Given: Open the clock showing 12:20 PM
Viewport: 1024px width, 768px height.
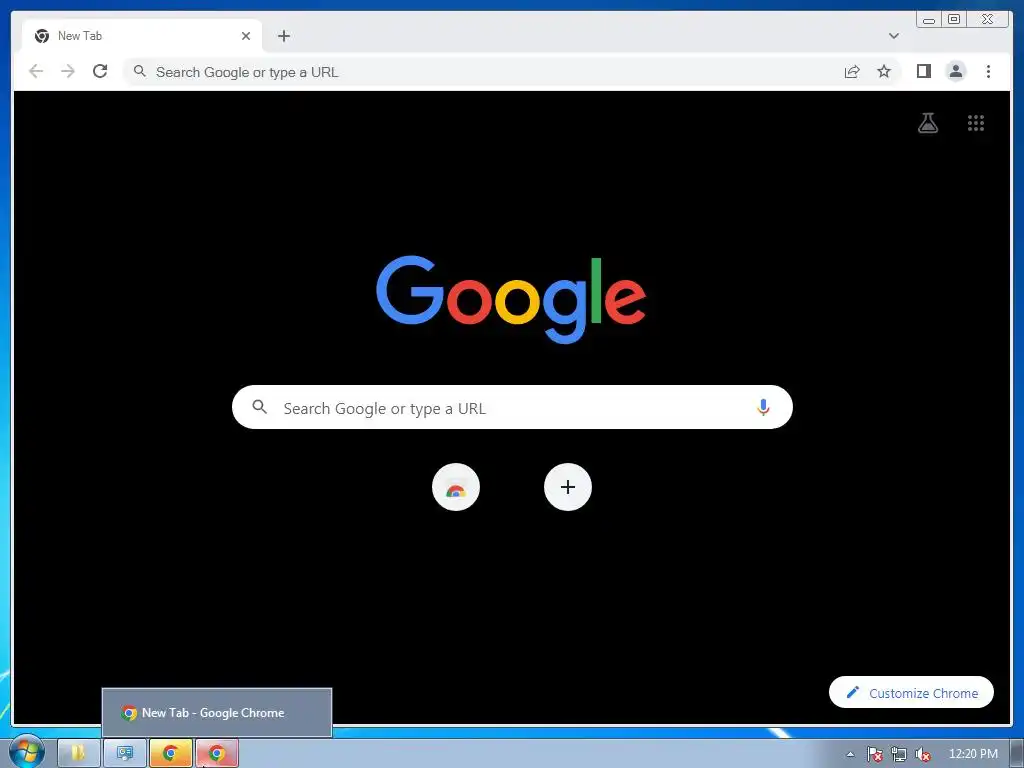Looking at the screenshot, I should tap(973, 754).
